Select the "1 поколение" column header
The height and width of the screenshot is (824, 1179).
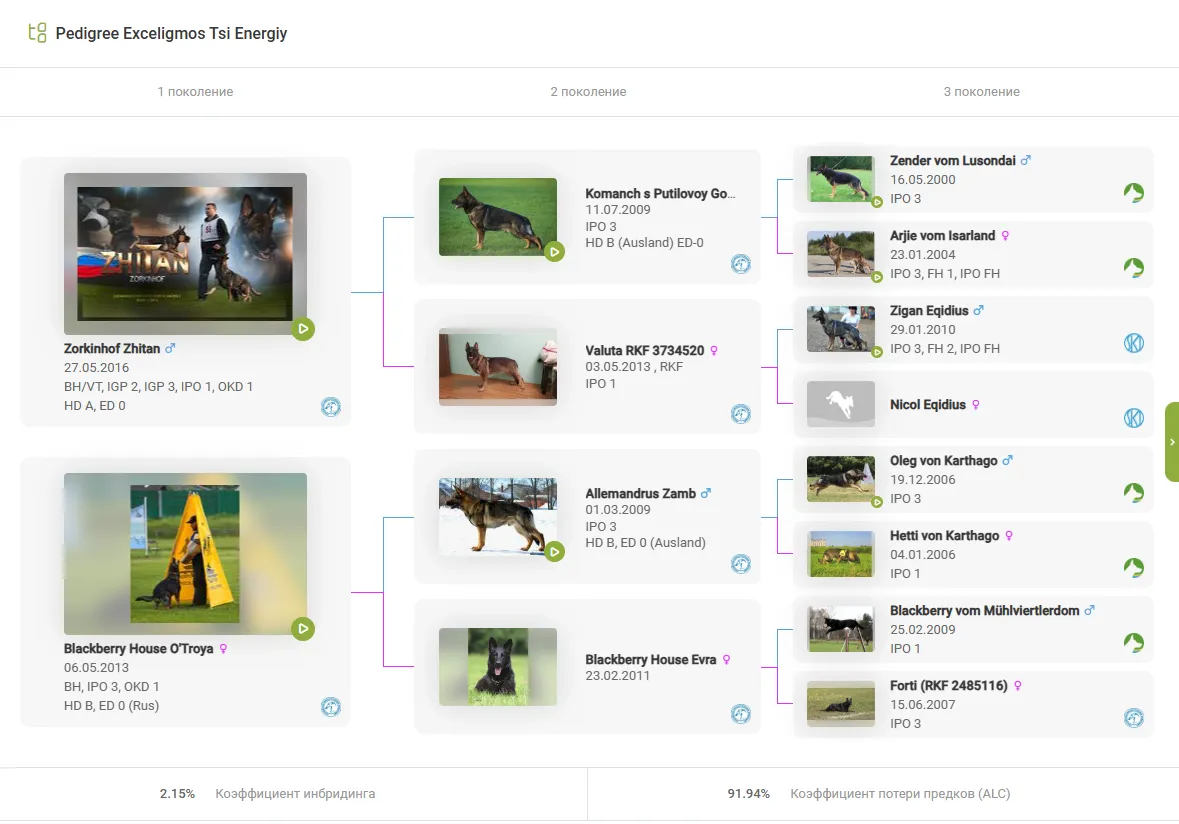click(x=195, y=92)
